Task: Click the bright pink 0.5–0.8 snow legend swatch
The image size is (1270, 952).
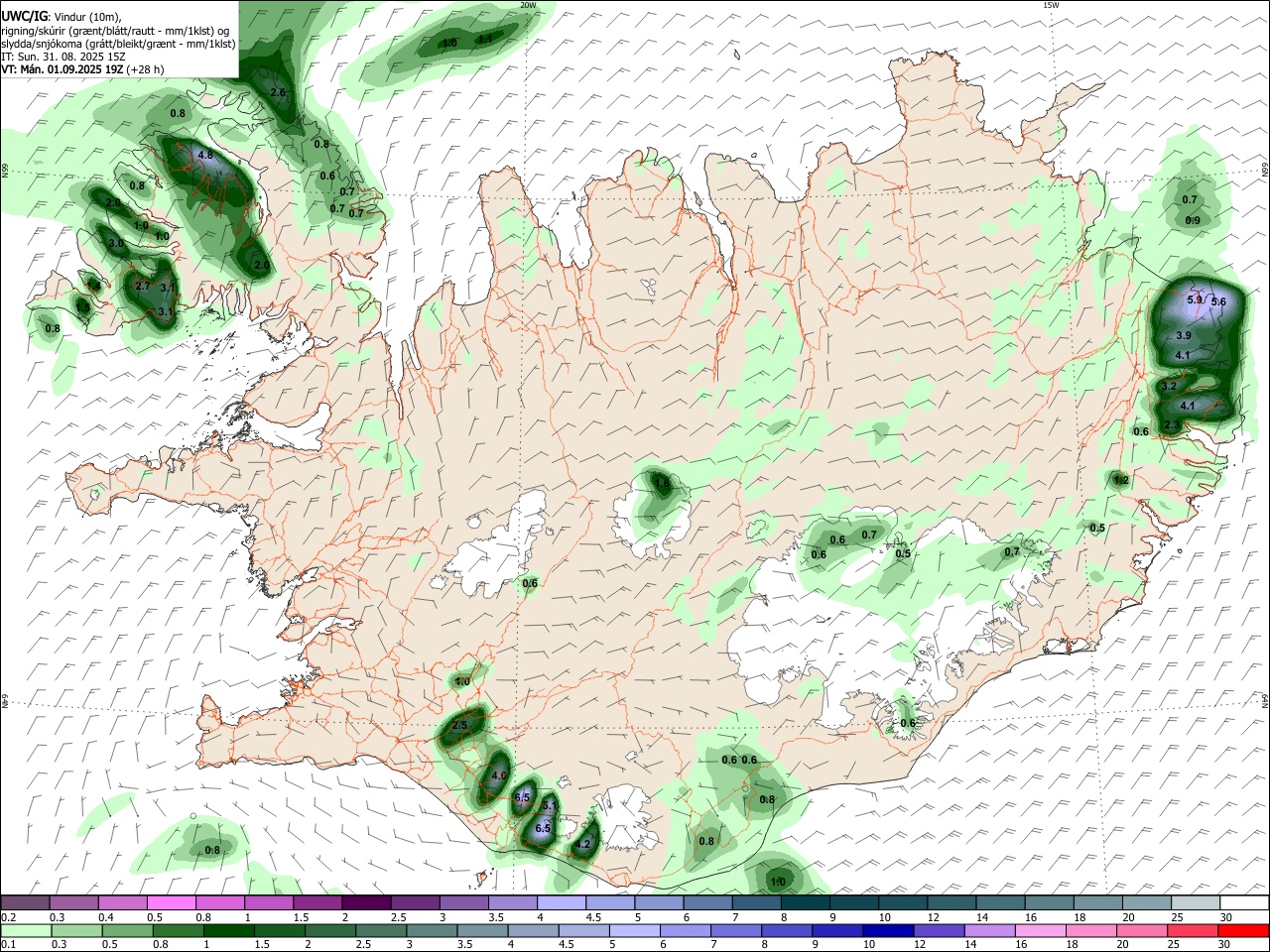Action: pyautogui.click(x=171, y=903)
